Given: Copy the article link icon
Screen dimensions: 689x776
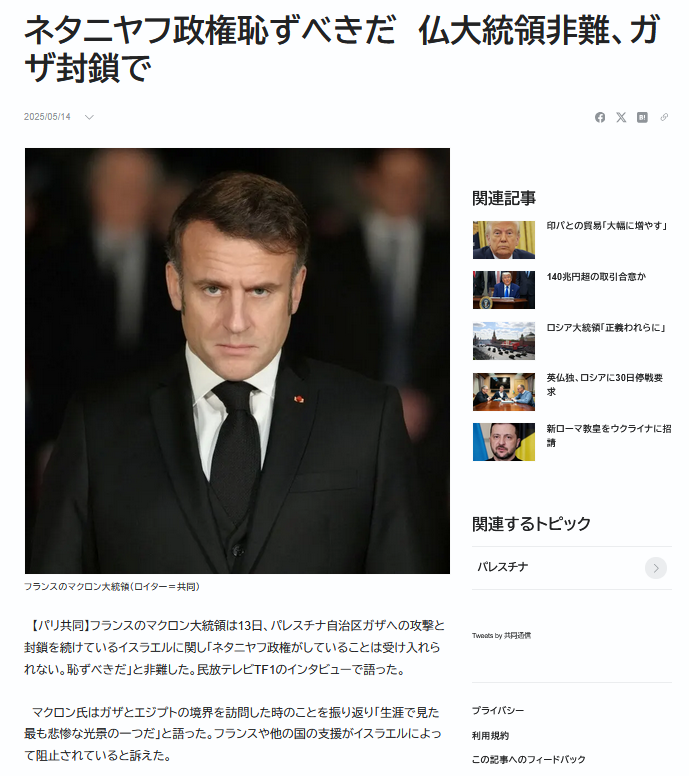Looking at the screenshot, I should click(664, 117).
